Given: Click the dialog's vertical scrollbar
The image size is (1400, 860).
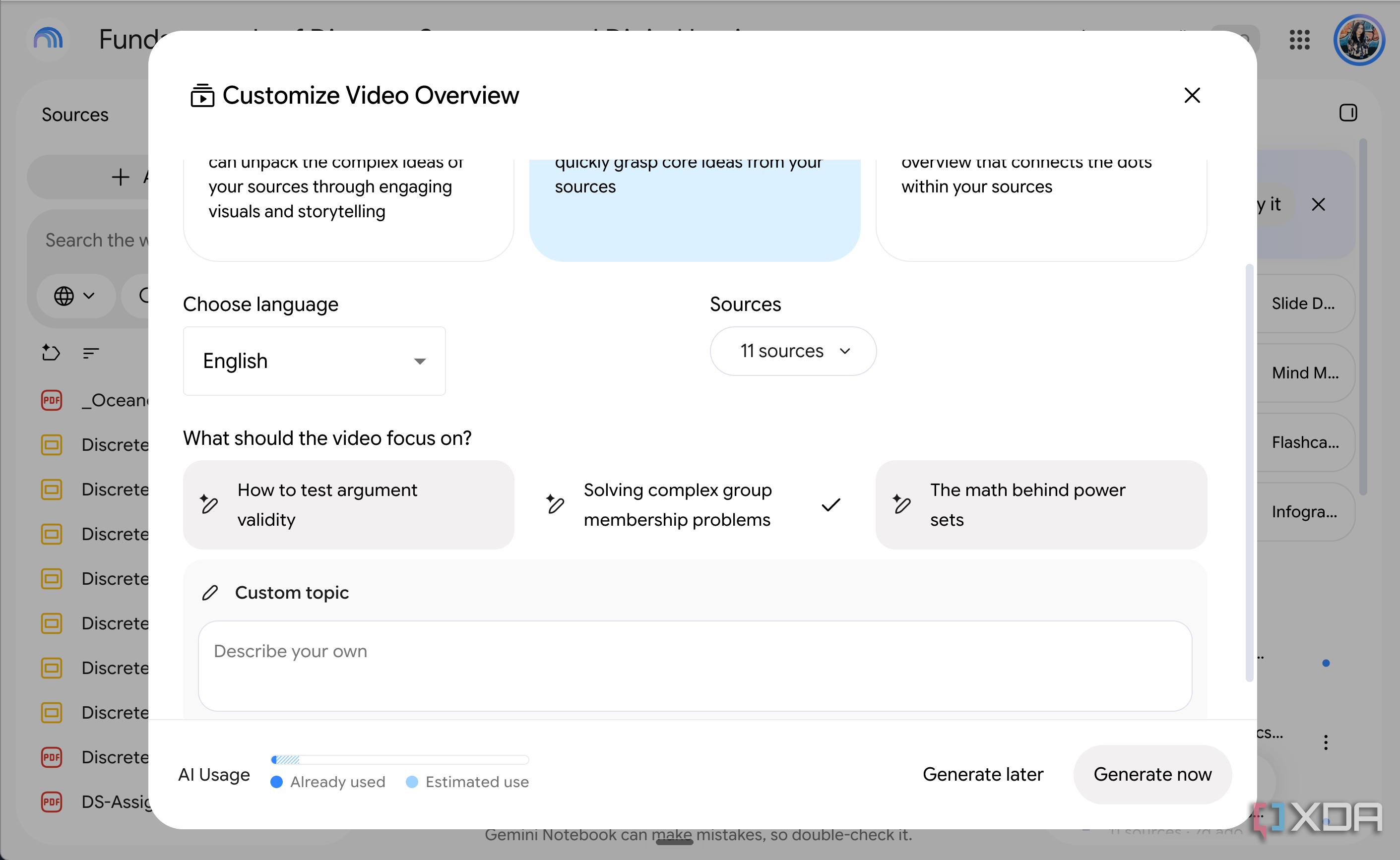Looking at the screenshot, I should pos(1249,472).
